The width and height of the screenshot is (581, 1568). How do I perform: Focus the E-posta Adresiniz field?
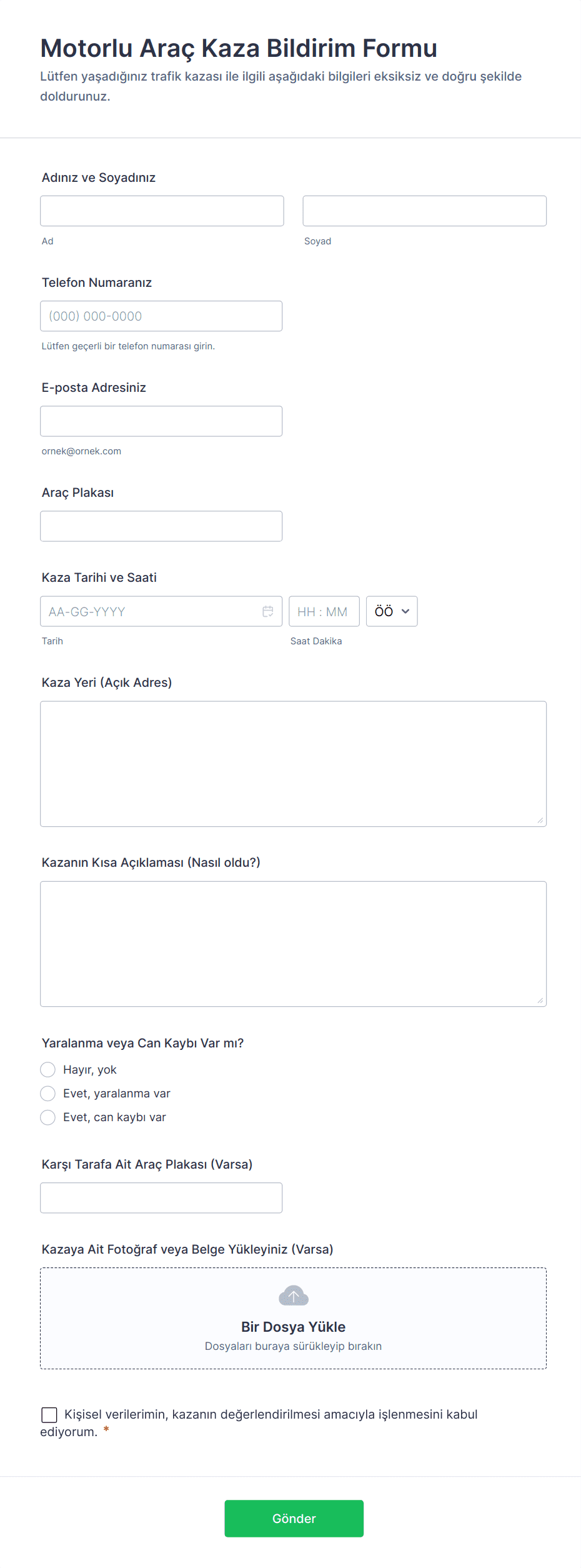tap(161, 421)
